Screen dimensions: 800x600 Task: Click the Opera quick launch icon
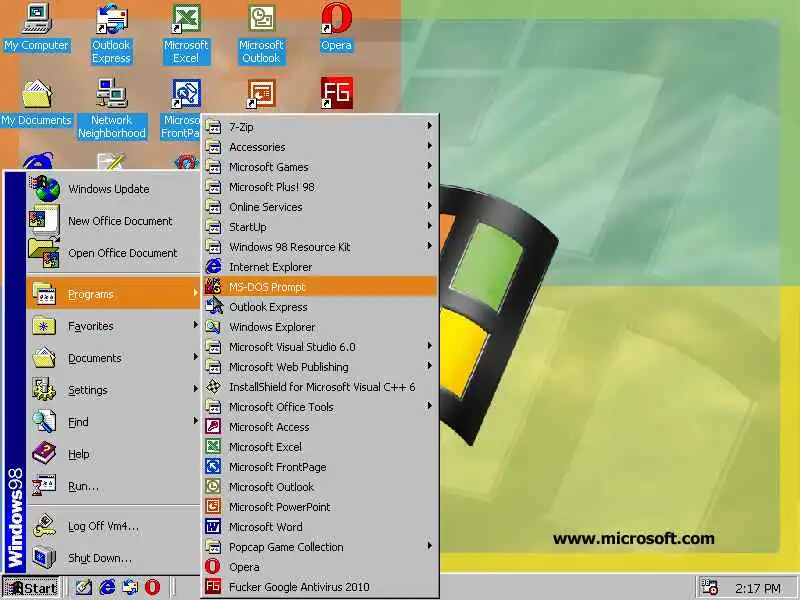(152, 587)
